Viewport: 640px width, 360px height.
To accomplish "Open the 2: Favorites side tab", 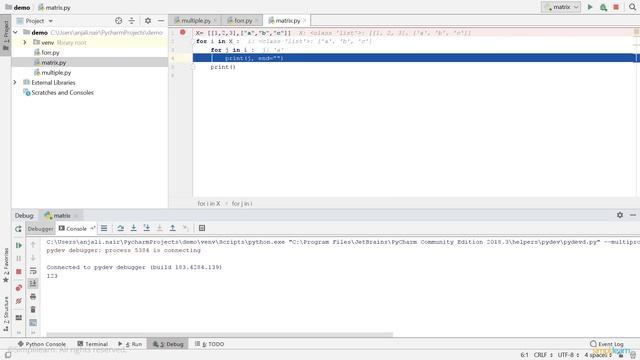I will point(6,265).
